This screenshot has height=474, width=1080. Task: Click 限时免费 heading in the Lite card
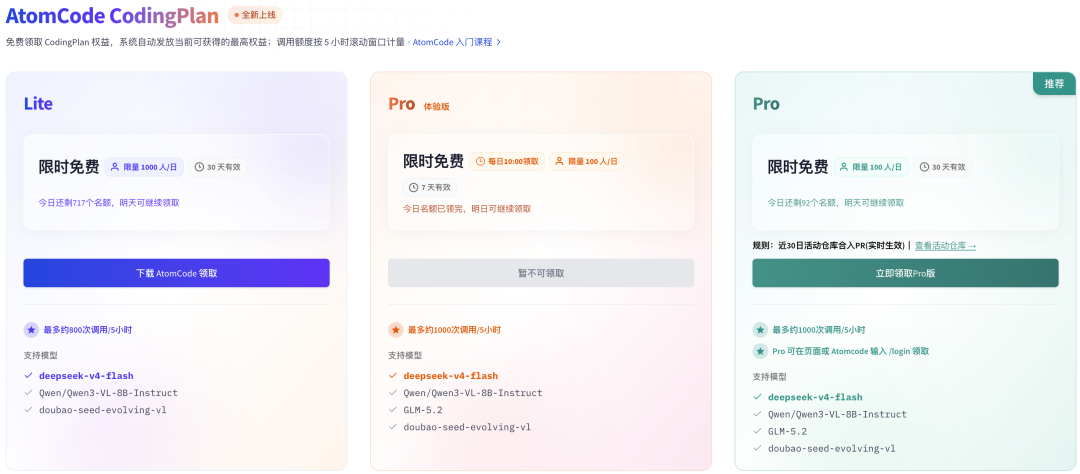coord(69,167)
